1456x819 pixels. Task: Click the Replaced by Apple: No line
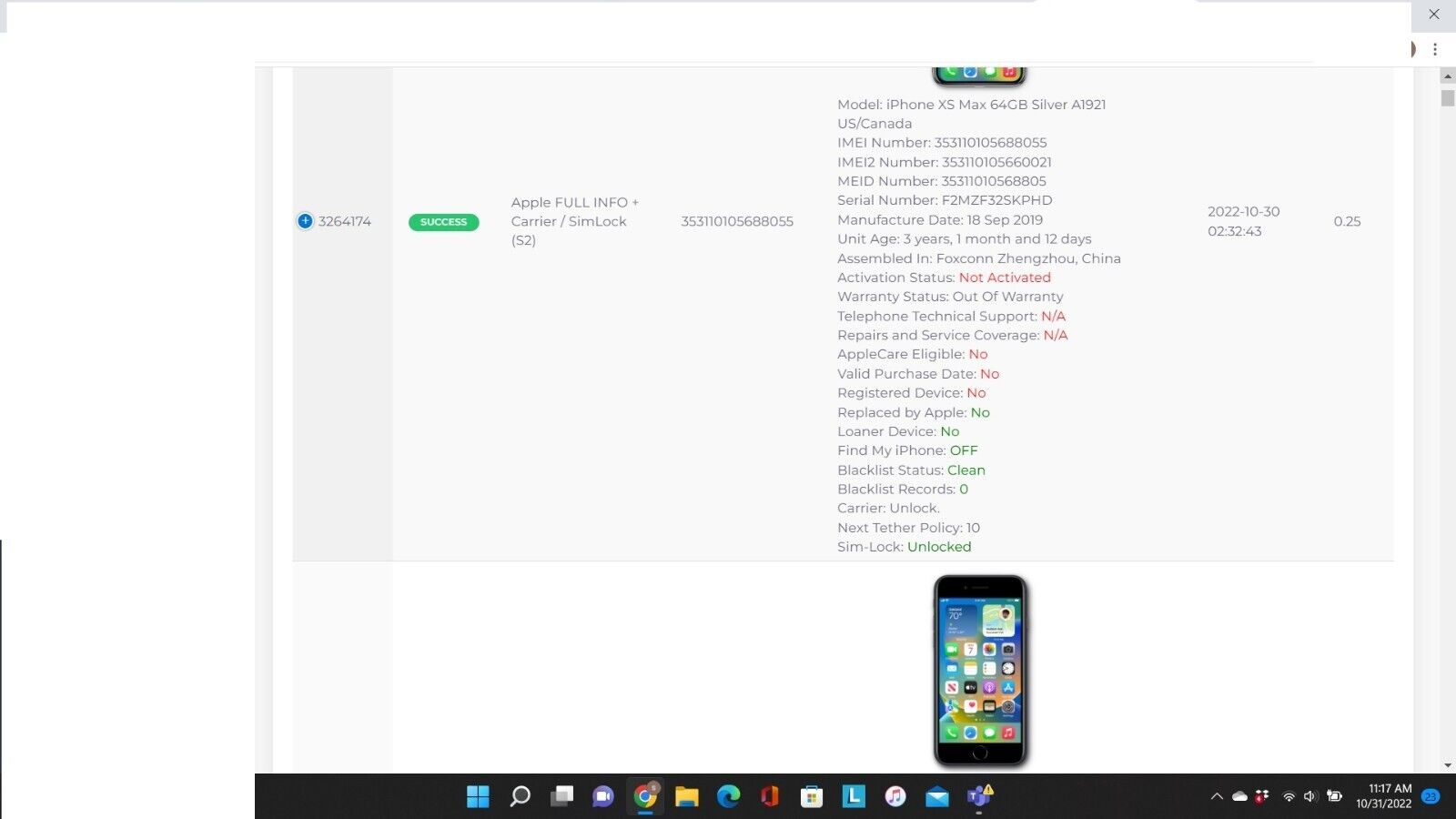click(x=914, y=412)
